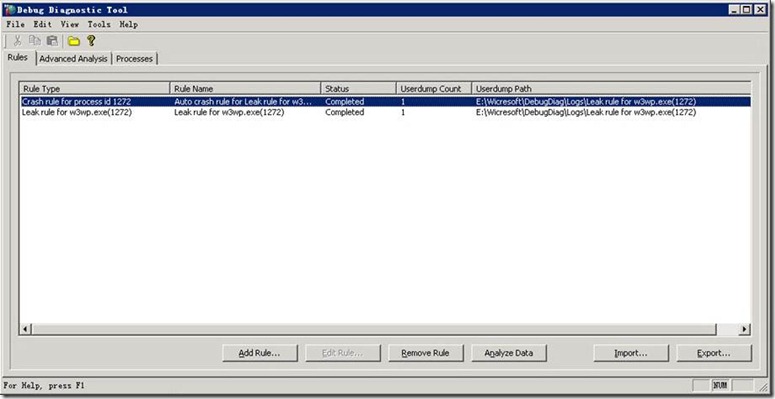
Task: Click the horizontal scrollbar thumb
Action: pyautogui.click(x=374, y=329)
